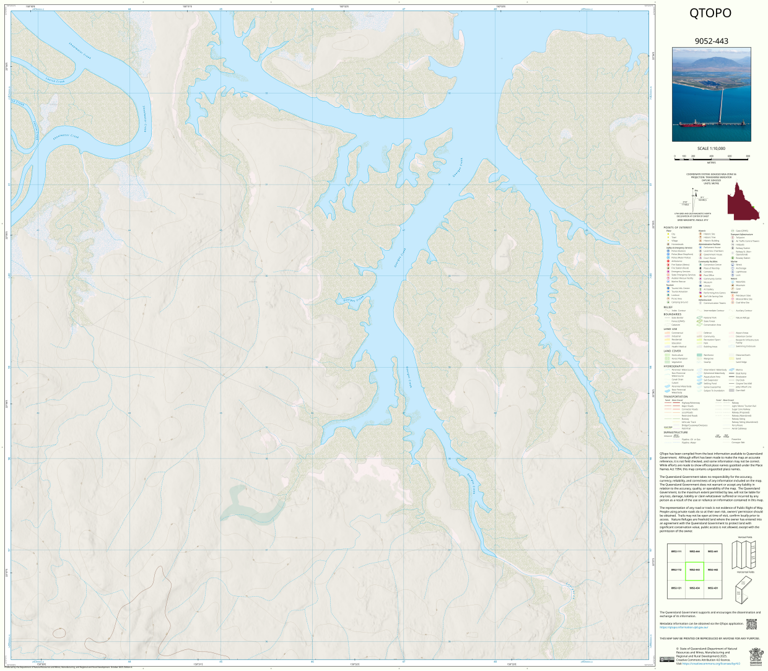Click the map sheet number 9052-443
This screenshot has width=768, height=671.
pyautogui.click(x=711, y=41)
